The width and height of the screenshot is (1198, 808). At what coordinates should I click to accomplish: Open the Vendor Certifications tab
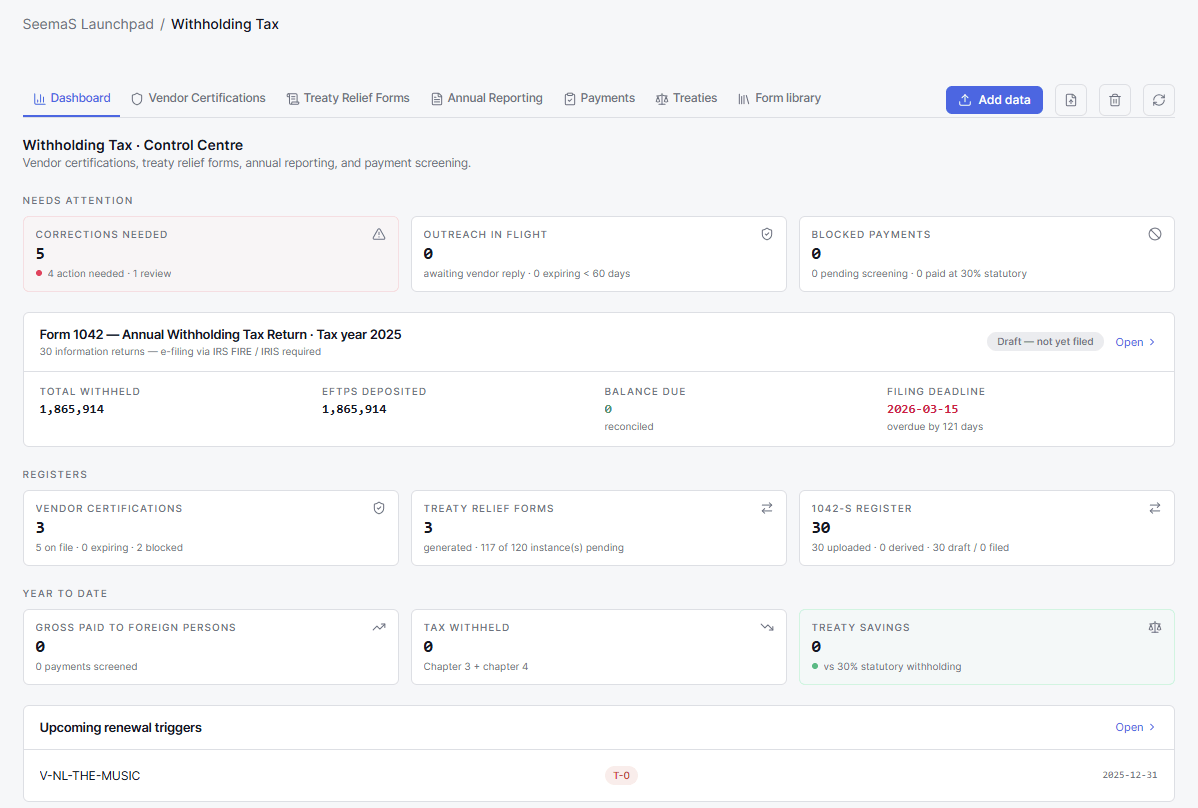point(198,99)
